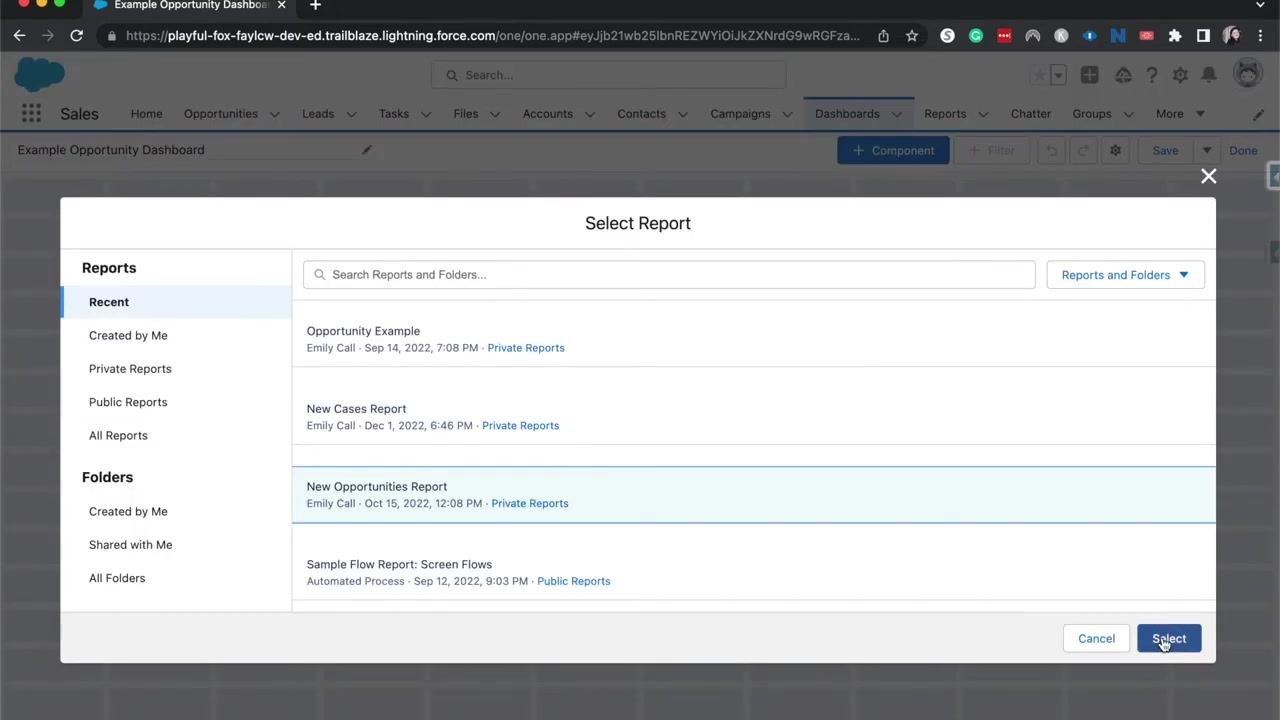Click the Select button
Image resolution: width=1280 pixels, height=720 pixels.
(x=1168, y=639)
